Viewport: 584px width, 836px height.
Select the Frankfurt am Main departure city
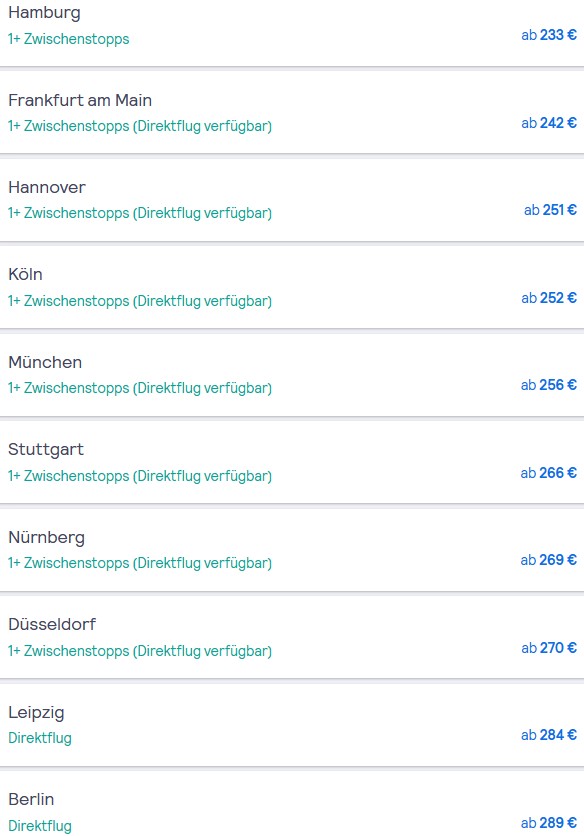click(292, 112)
